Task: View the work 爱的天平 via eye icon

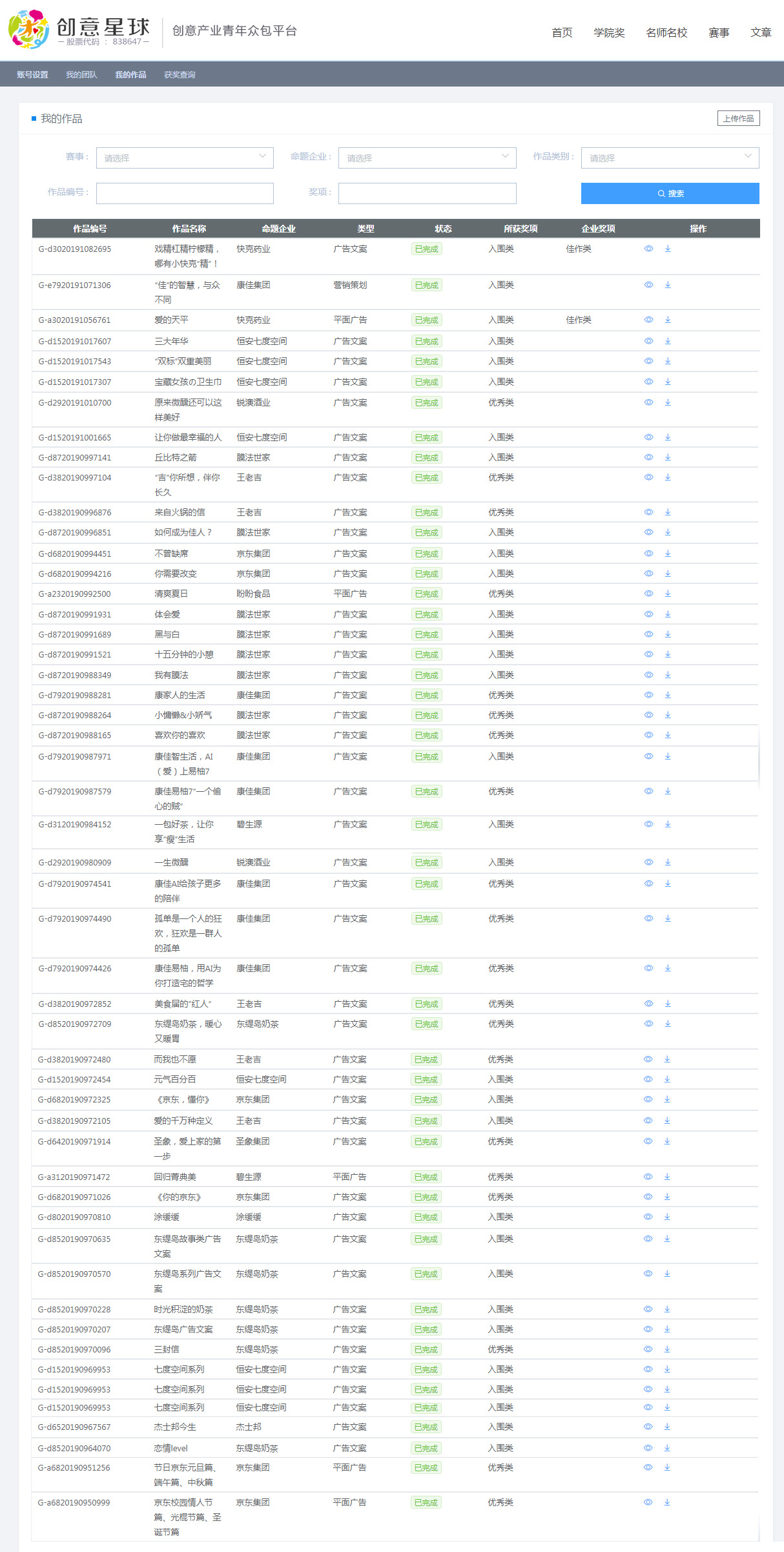Action: click(x=648, y=320)
